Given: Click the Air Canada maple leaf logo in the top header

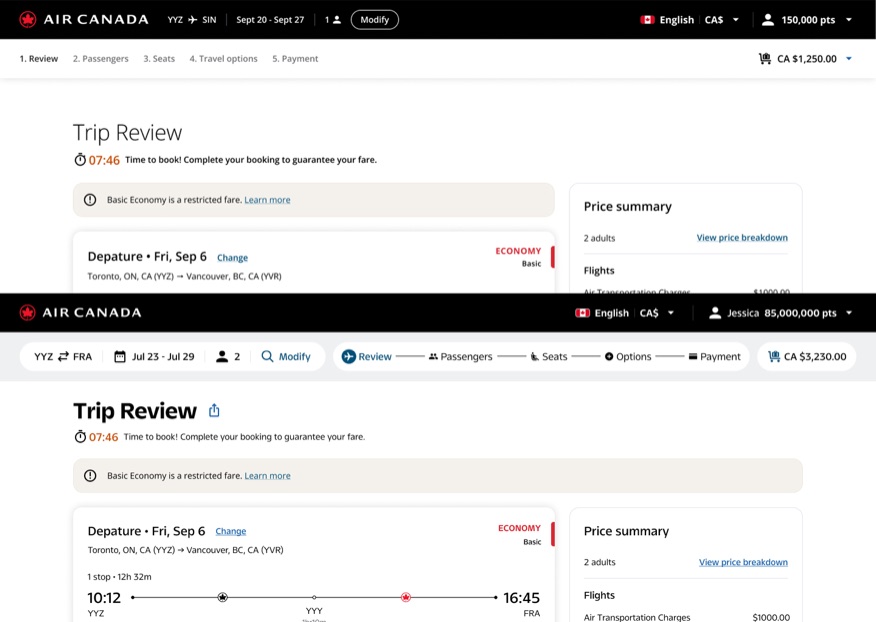Looking at the screenshot, I should point(27,20).
